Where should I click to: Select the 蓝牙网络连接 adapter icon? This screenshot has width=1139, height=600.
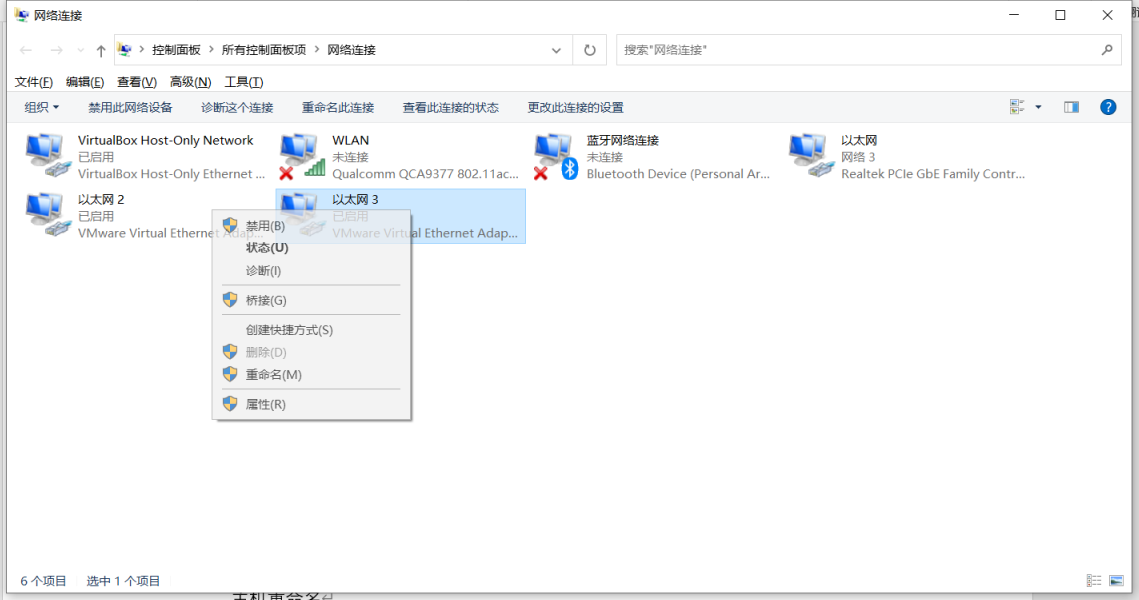coord(556,155)
